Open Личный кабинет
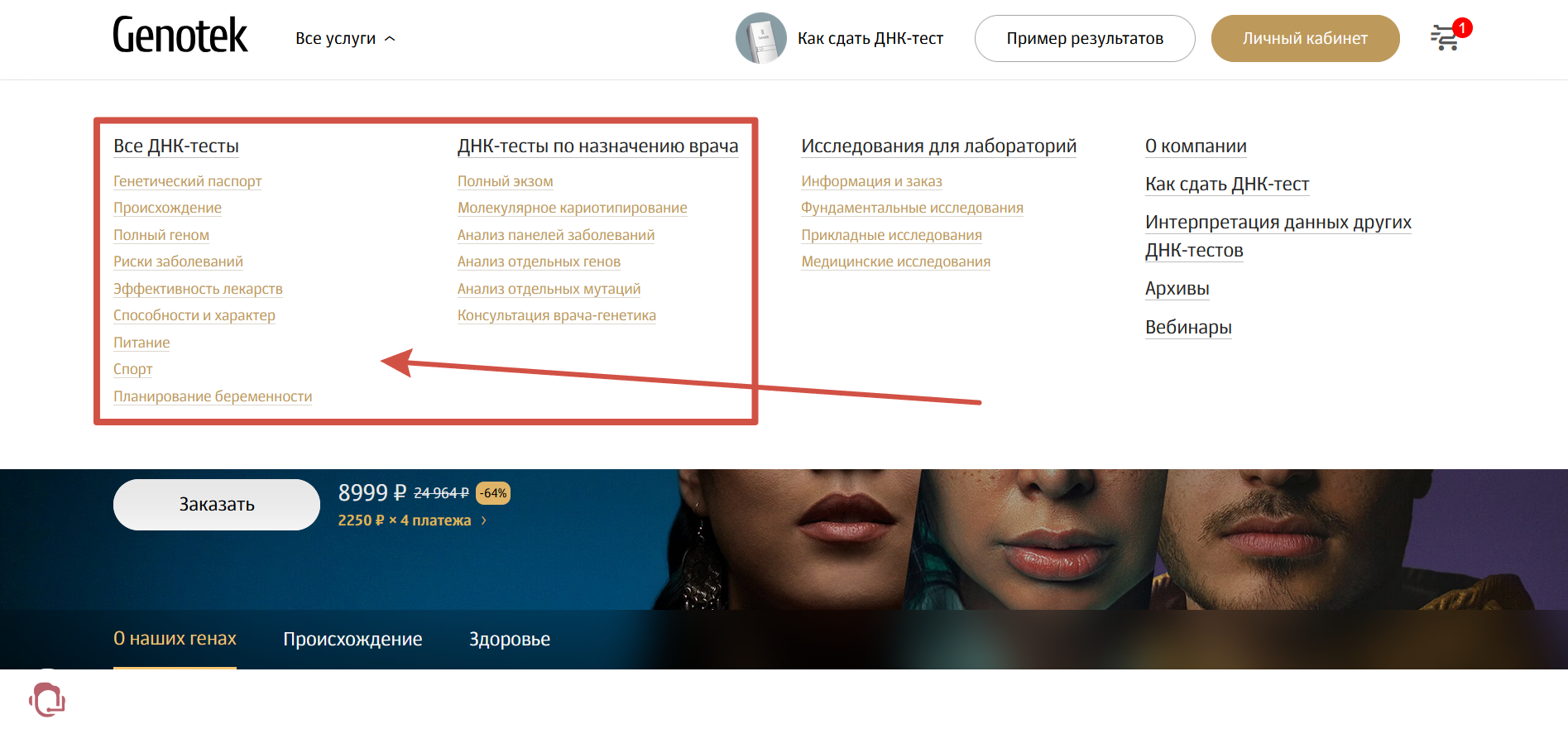The image size is (1568, 753). coord(1305,38)
